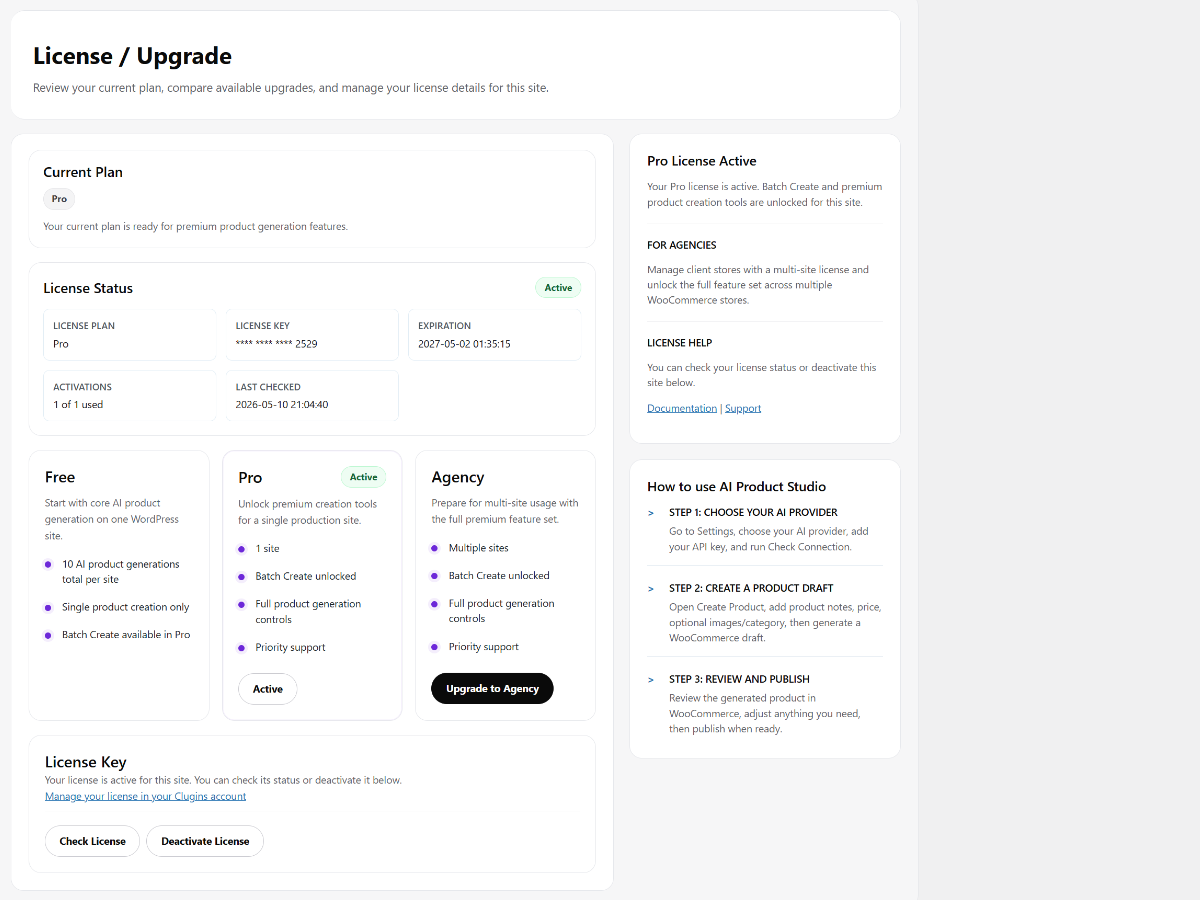Image resolution: width=1200 pixels, height=900 pixels.
Task: Click the License Key section heading
Action: (x=86, y=762)
